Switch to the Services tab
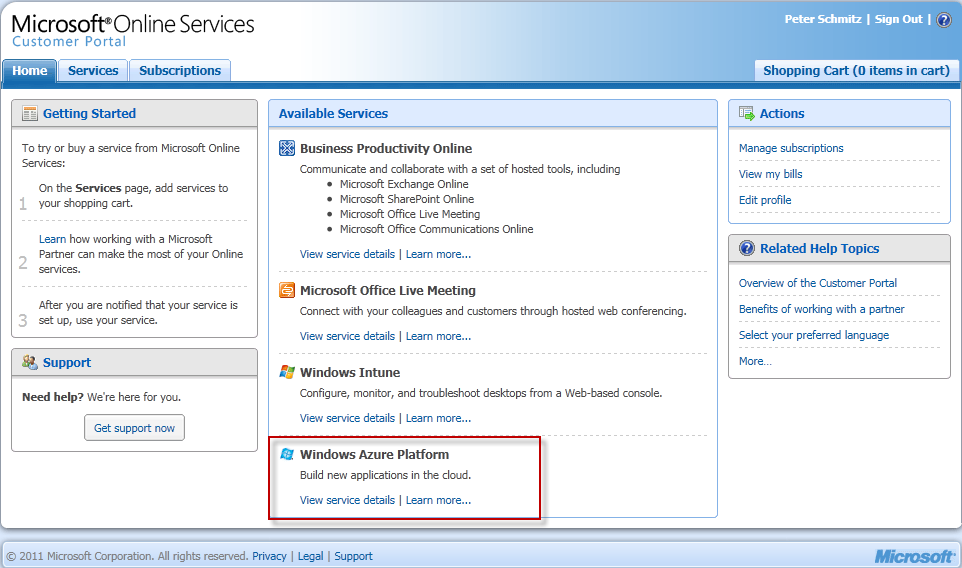The width and height of the screenshot is (962, 568). (x=93, y=71)
